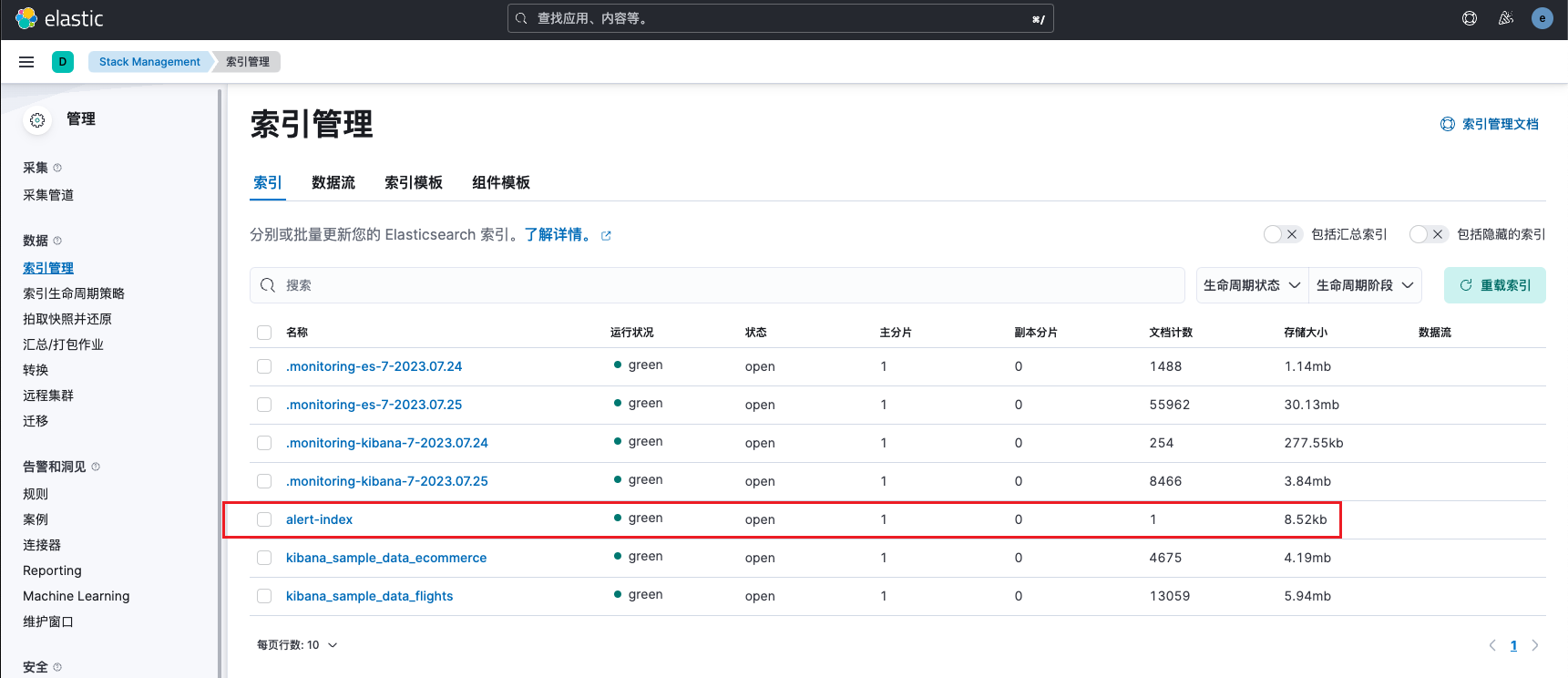Go to next page of results

click(x=1535, y=645)
